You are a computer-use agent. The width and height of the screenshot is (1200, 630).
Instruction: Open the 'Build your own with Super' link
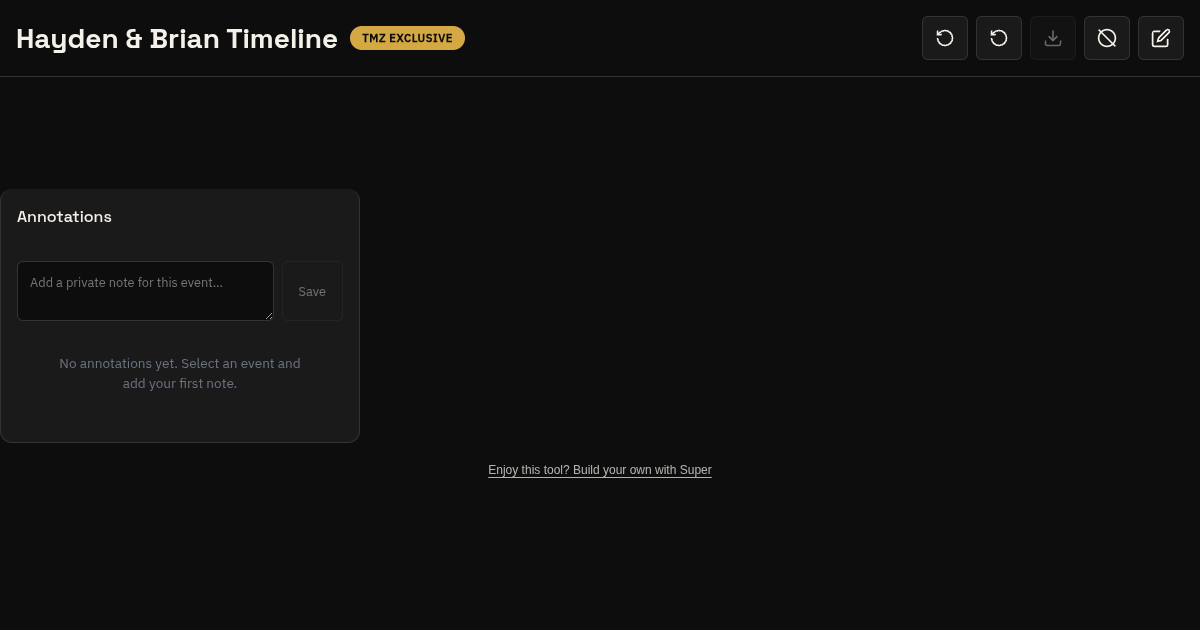pos(600,470)
